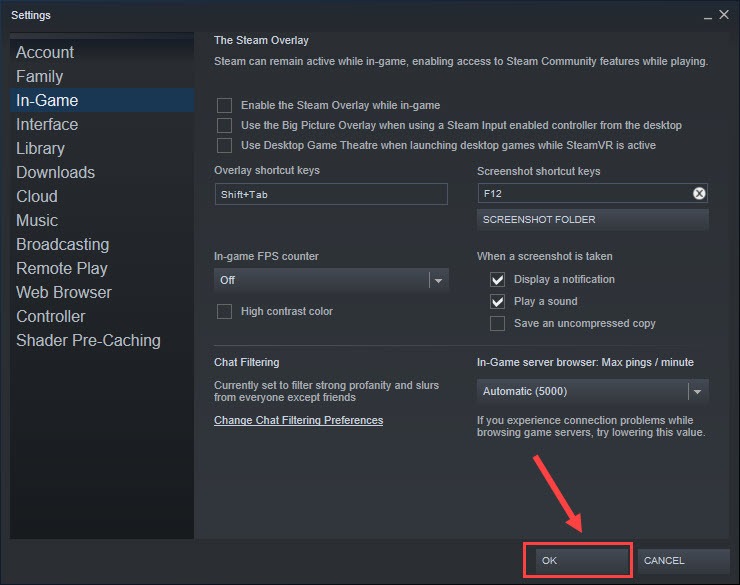Toggle Big Picture Overlay checkbox
Screen dimensions: 740x585
click(224, 125)
